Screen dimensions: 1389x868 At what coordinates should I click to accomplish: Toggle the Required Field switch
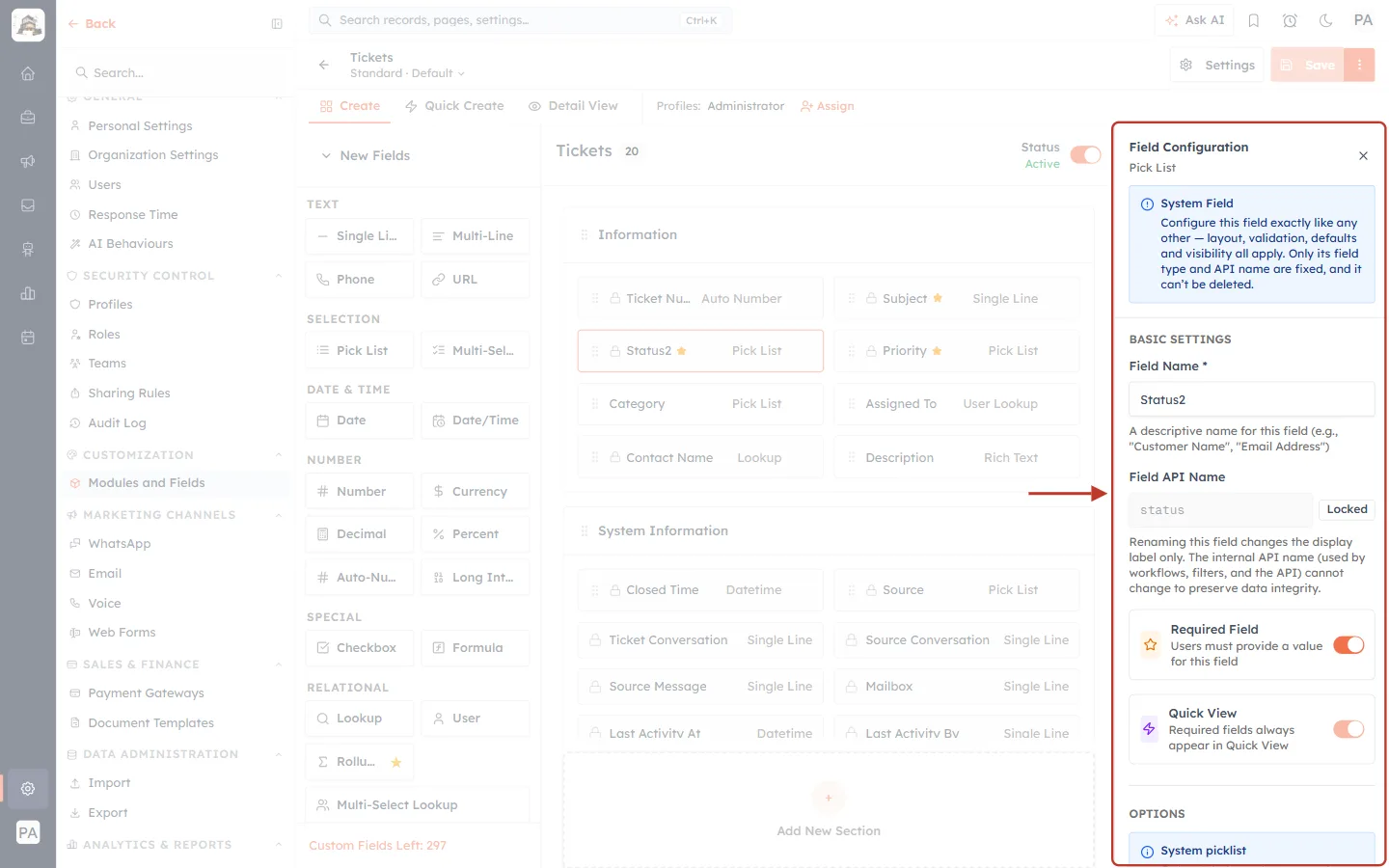point(1348,645)
